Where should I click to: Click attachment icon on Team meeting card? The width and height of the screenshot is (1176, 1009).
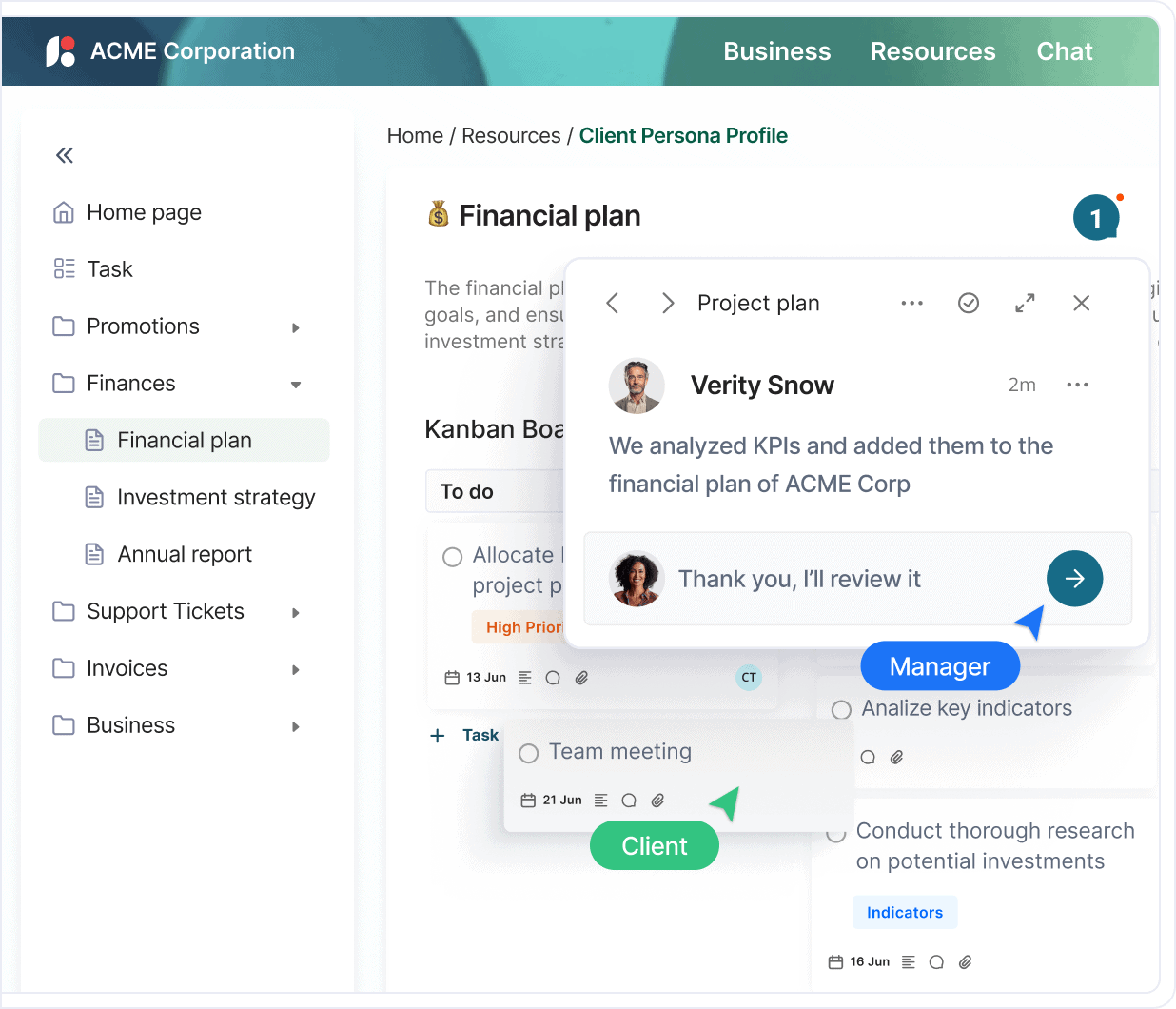[657, 801]
